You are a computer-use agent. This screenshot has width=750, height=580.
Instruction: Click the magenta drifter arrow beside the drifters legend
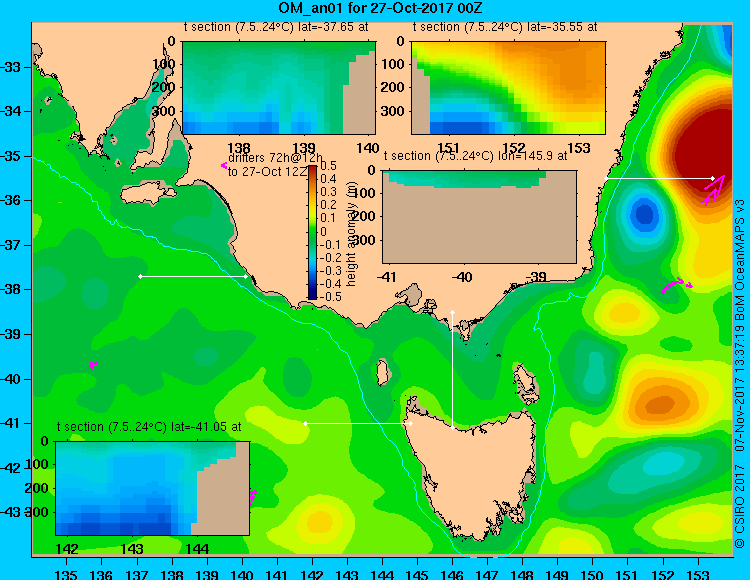tap(223, 165)
